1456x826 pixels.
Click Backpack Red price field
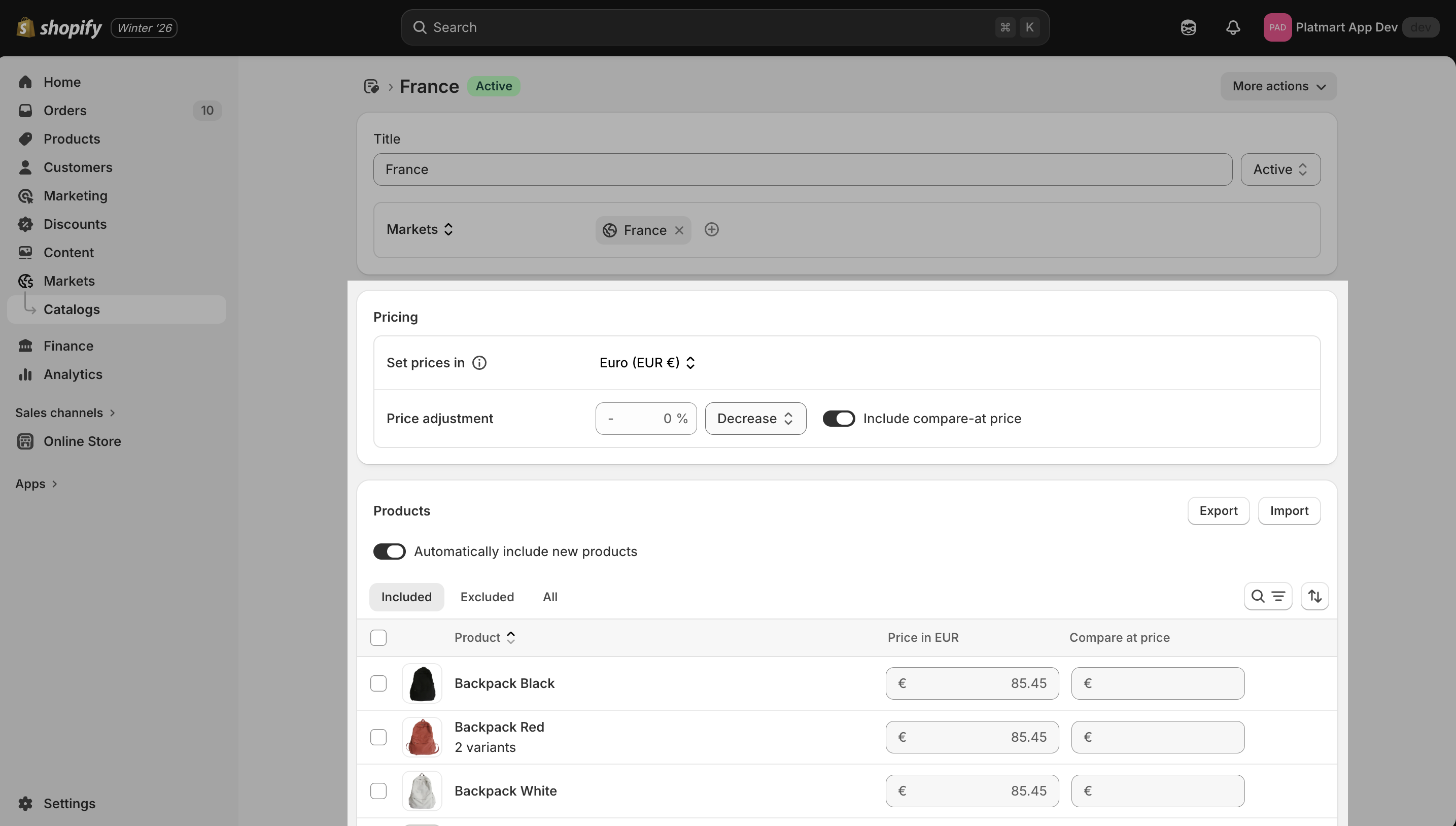click(x=972, y=737)
